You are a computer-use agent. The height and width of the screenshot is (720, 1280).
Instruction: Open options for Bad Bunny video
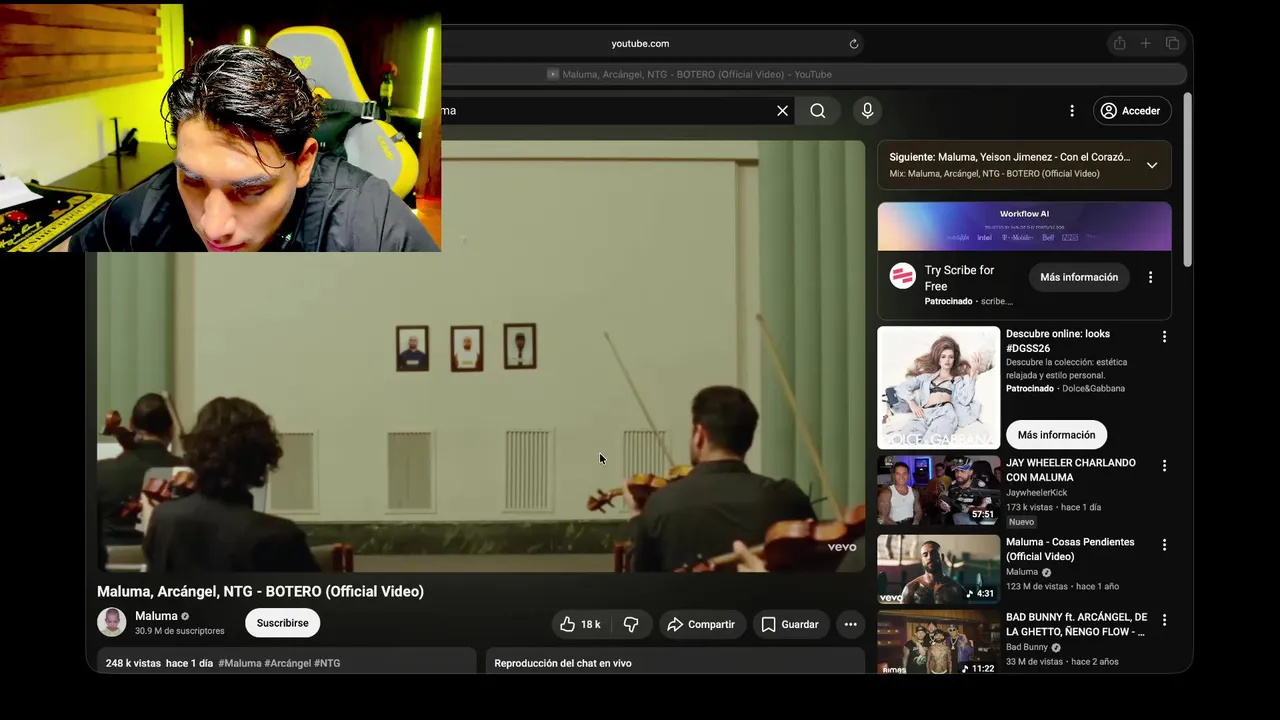(x=1164, y=620)
